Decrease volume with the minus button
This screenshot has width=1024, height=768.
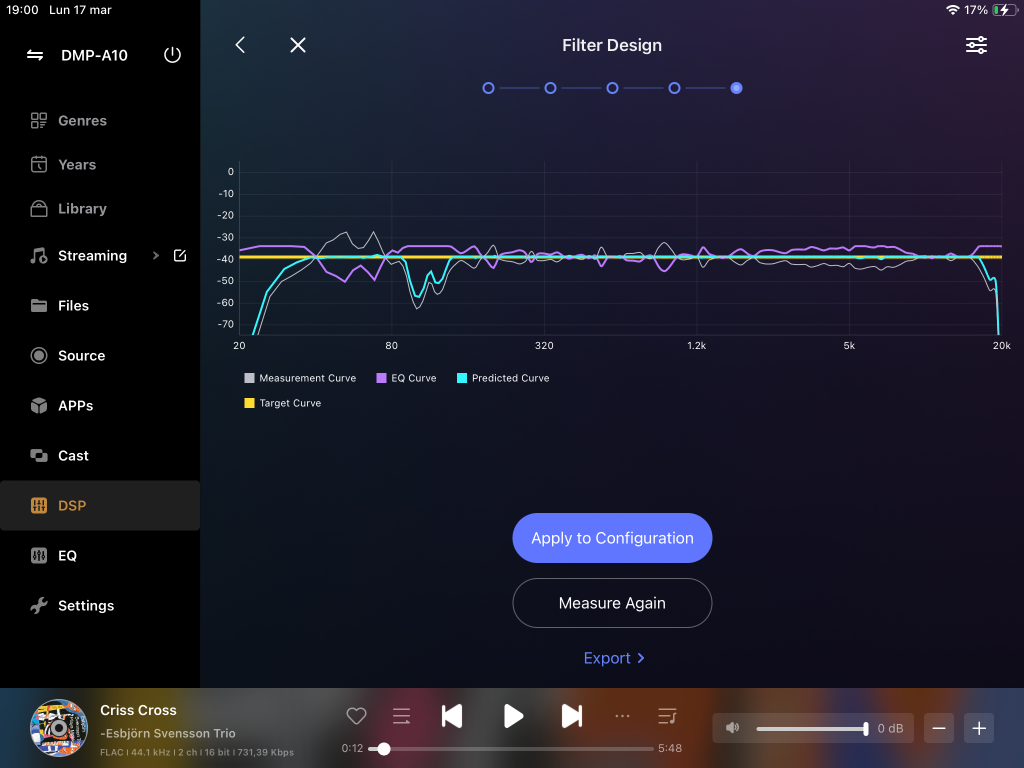939,728
